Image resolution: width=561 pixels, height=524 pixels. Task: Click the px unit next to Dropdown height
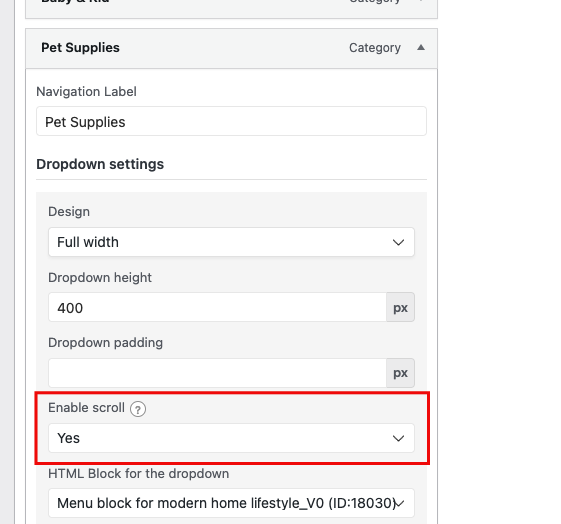point(400,307)
